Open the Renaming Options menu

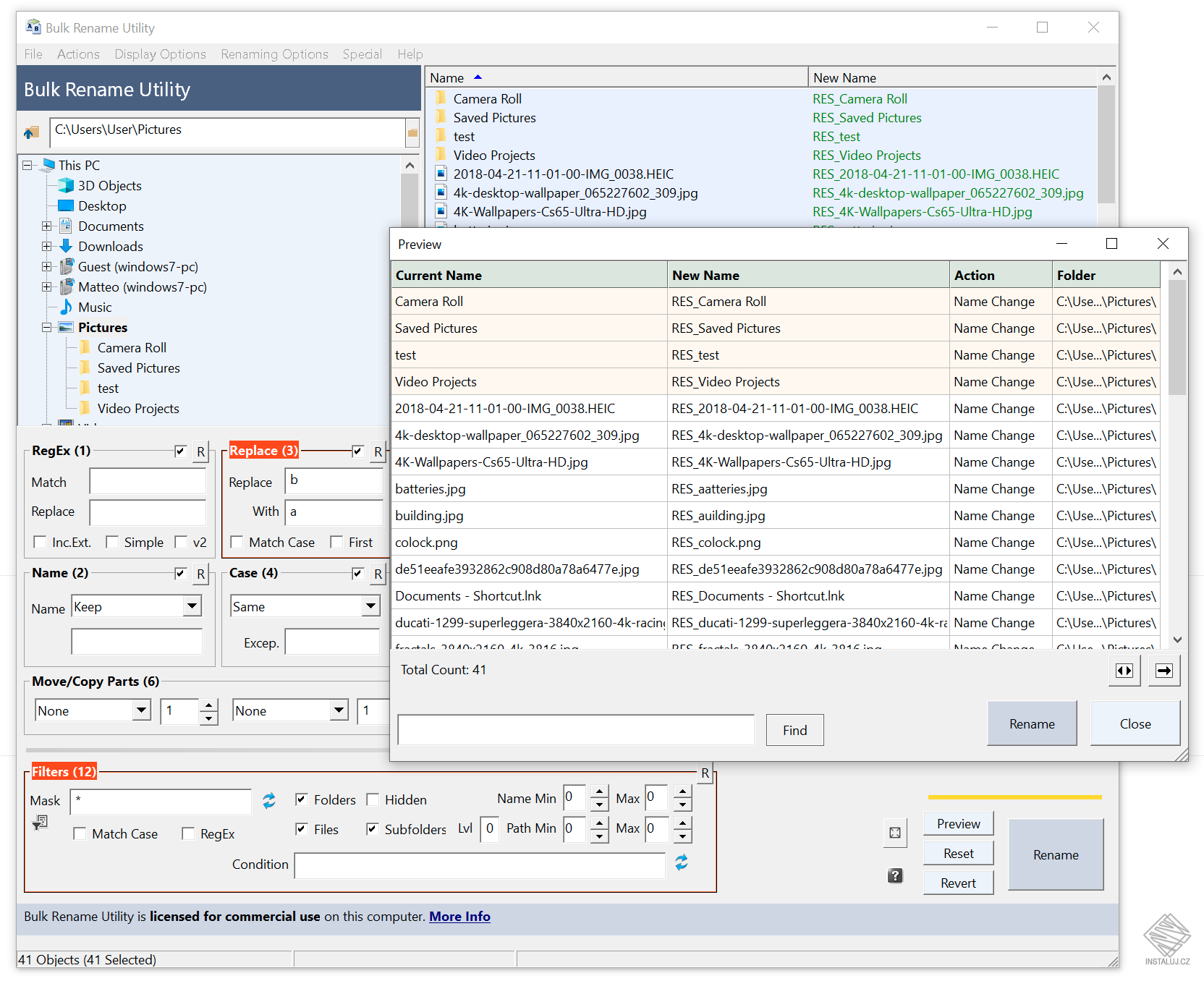[x=274, y=54]
